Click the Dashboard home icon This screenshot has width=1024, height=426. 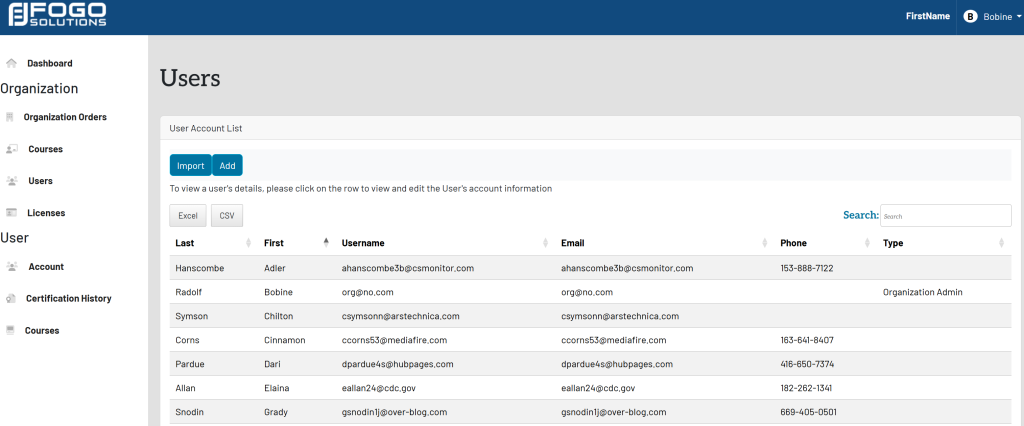(x=11, y=63)
